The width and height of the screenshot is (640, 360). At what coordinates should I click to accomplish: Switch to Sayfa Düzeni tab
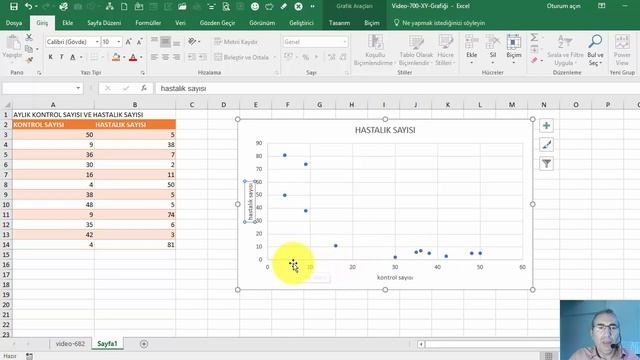point(104,23)
